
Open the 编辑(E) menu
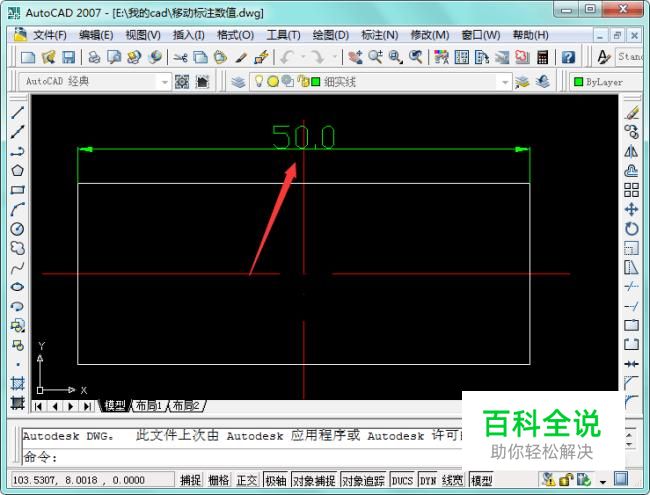coord(96,35)
